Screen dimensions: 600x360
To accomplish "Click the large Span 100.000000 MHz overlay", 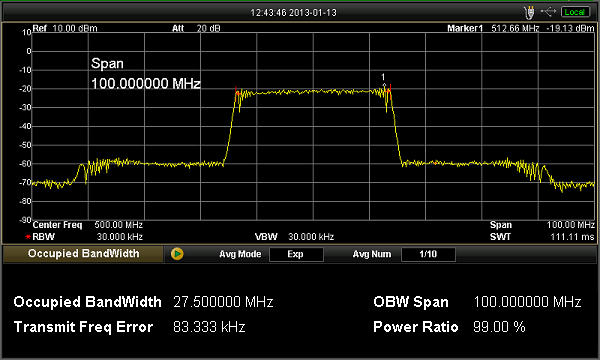I will click(146, 73).
